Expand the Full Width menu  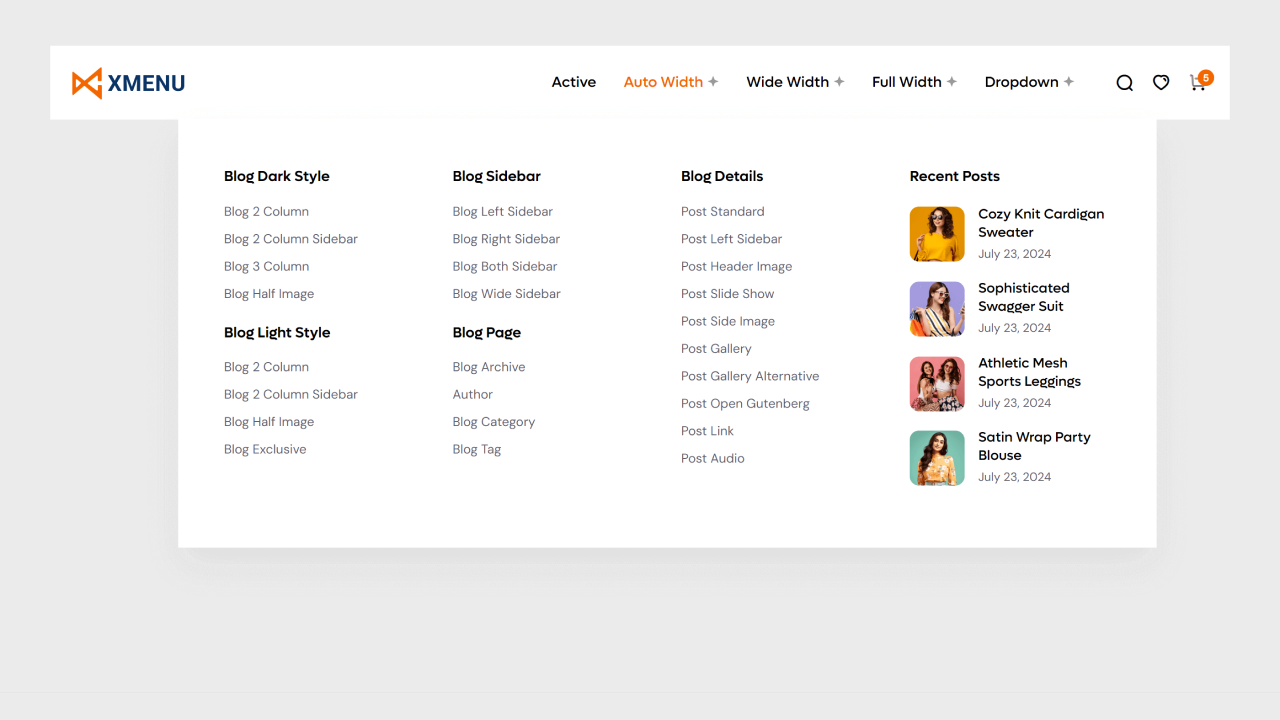point(913,82)
